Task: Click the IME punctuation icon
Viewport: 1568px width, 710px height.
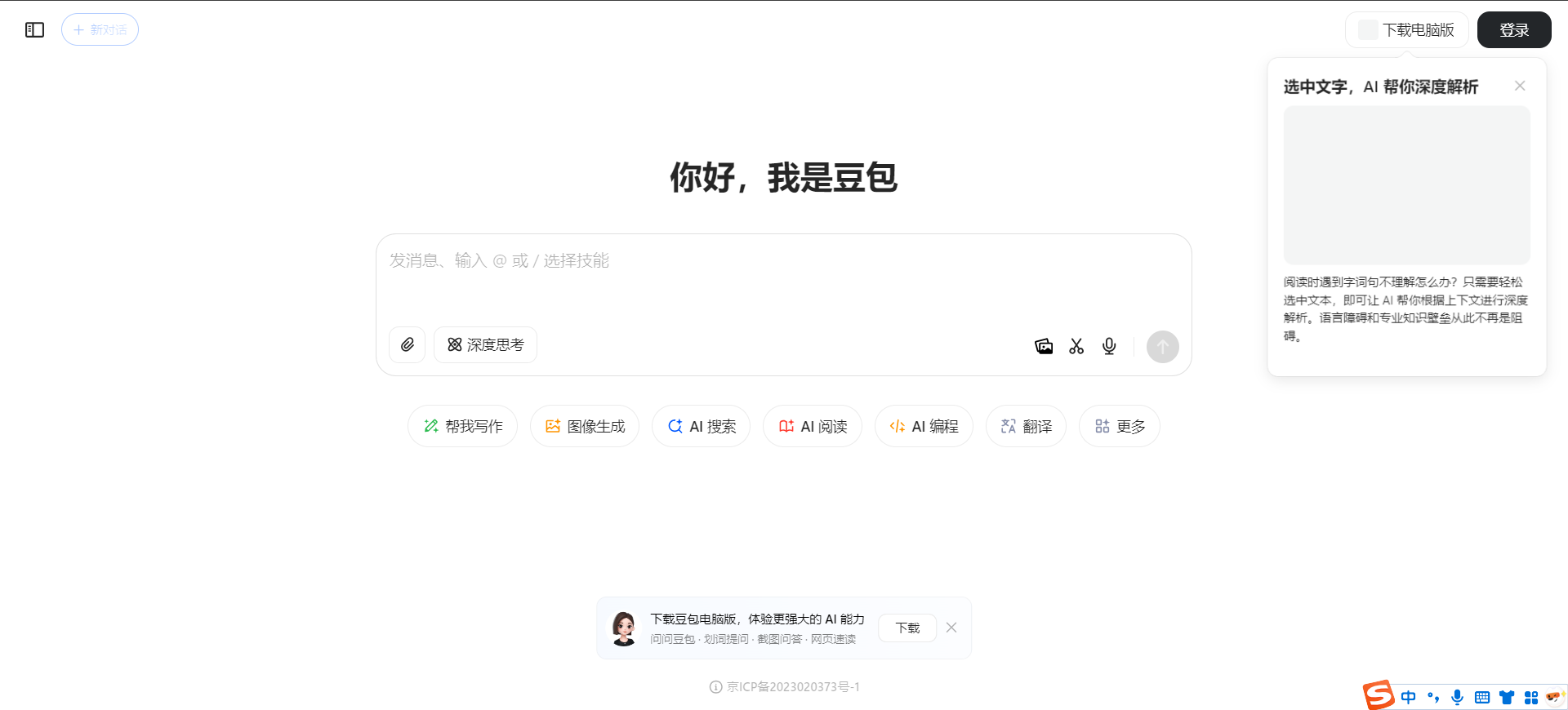Action: [1433, 697]
